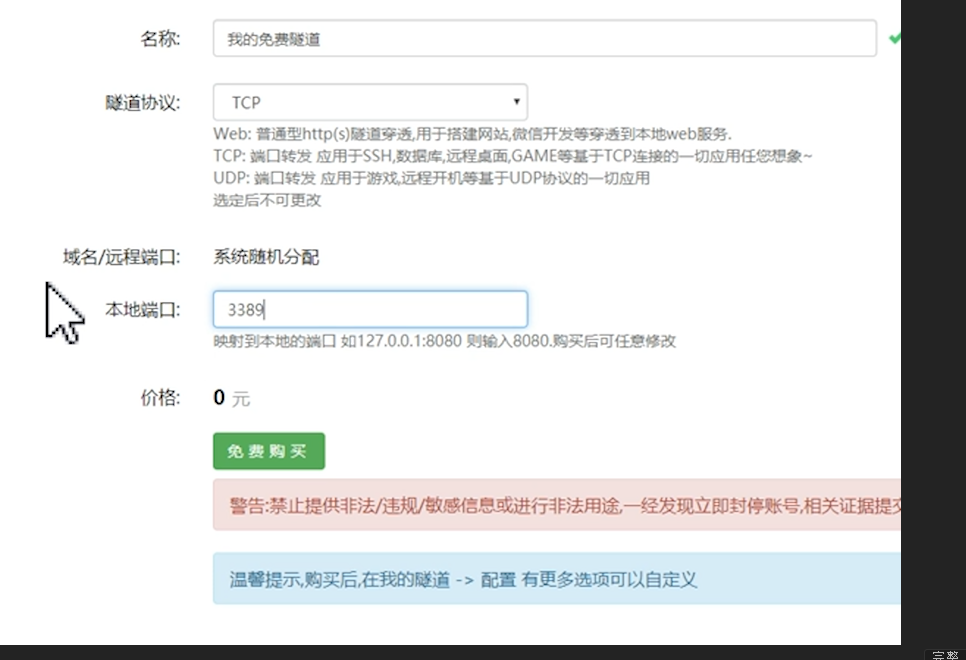Click the 0 元 price value
This screenshot has width=966, height=660.
coord(231,398)
